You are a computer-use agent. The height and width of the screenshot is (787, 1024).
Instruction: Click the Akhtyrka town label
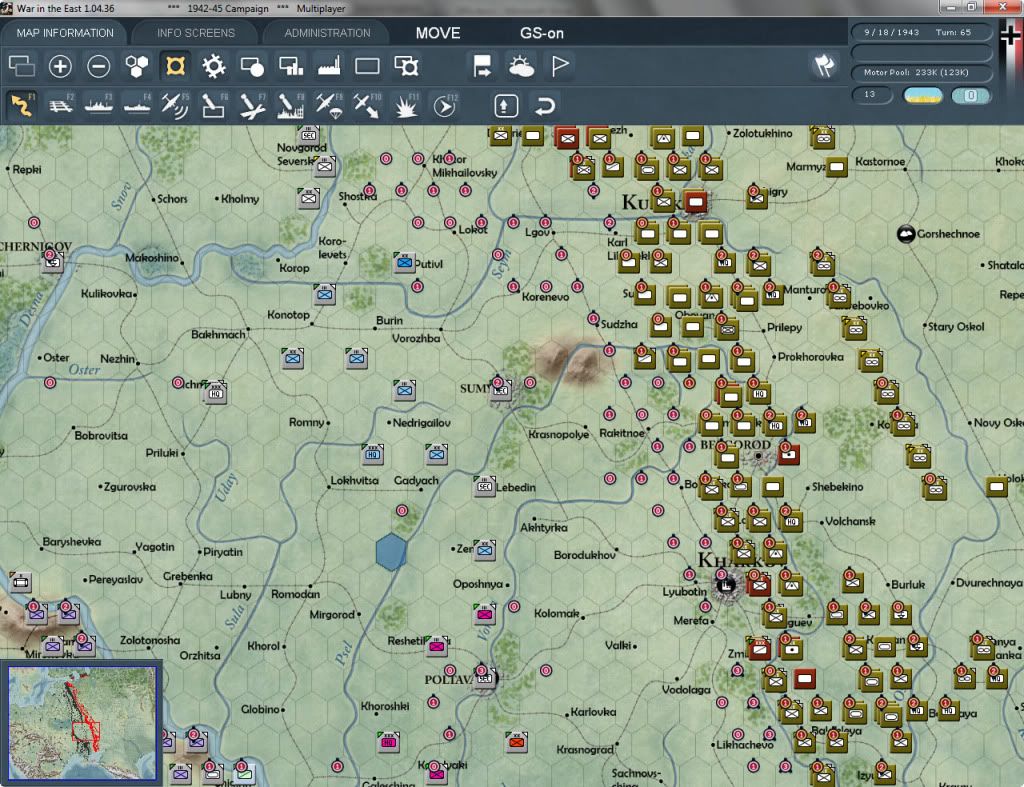[x=544, y=528]
